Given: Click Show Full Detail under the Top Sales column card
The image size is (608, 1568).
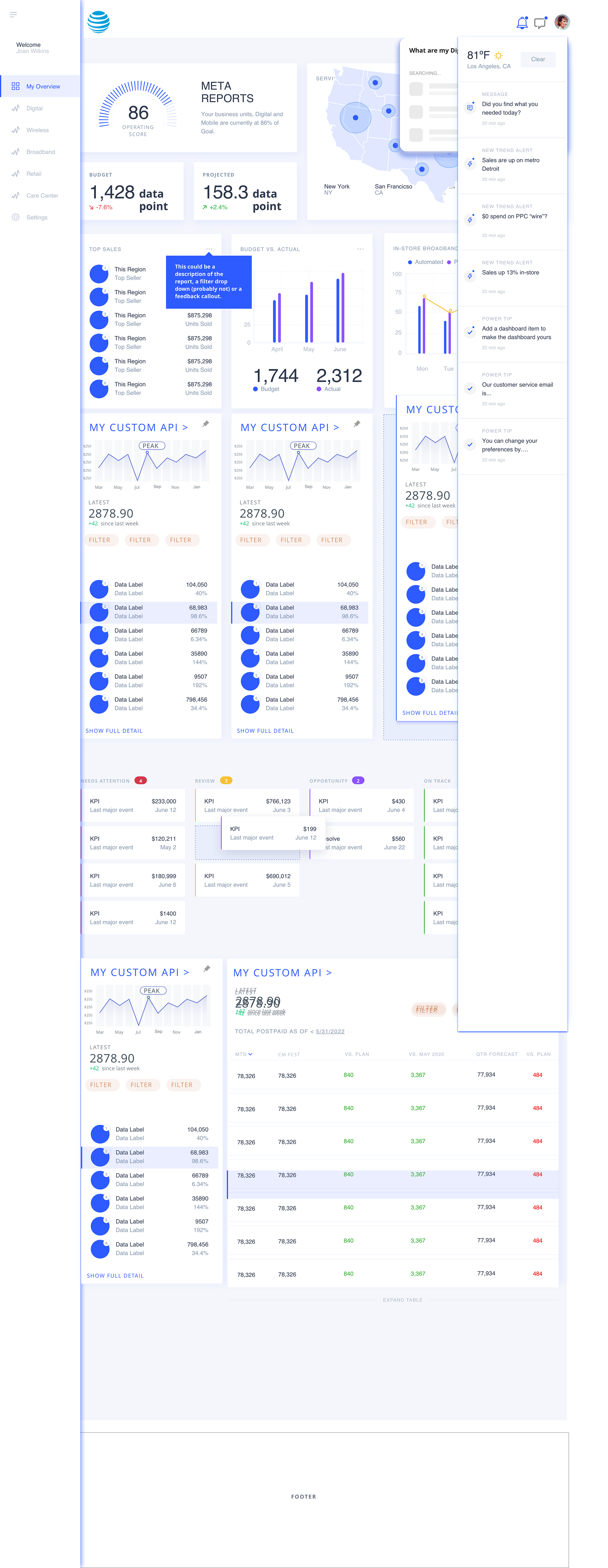Looking at the screenshot, I should pyautogui.click(x=114, y=730).
